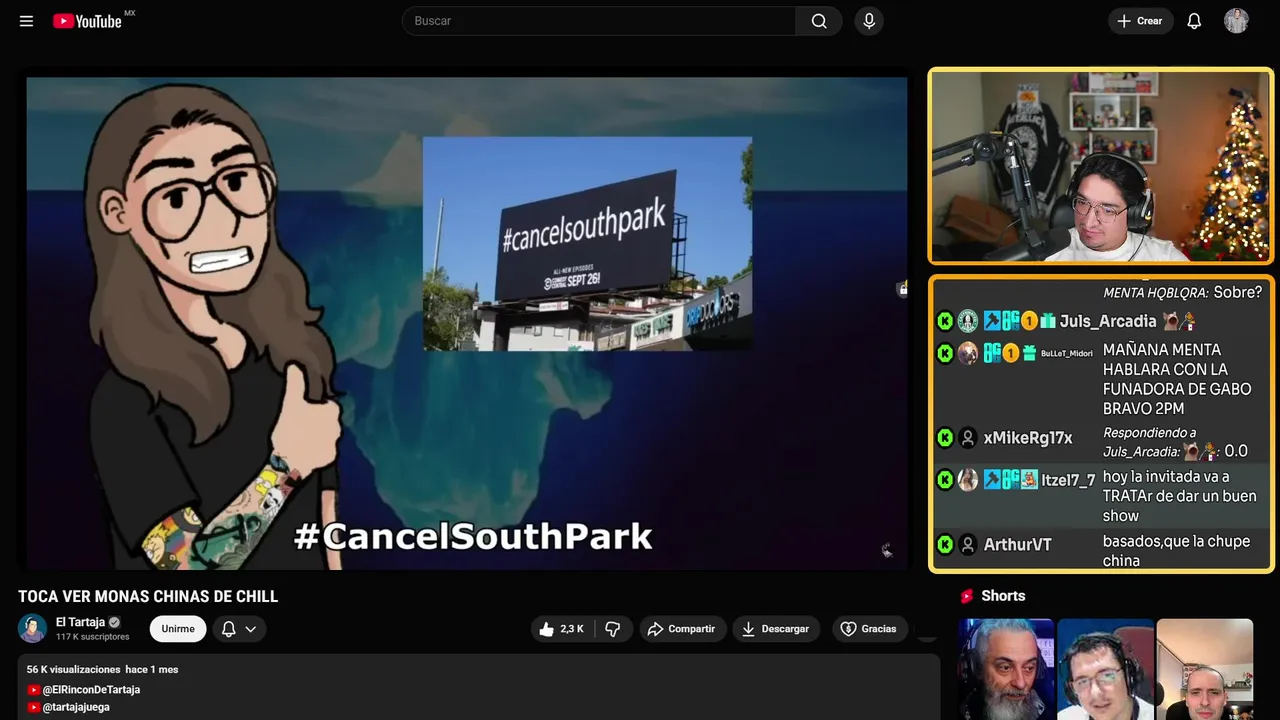Open the first Shorts thumbnail, bearded man

(1006, 669)
